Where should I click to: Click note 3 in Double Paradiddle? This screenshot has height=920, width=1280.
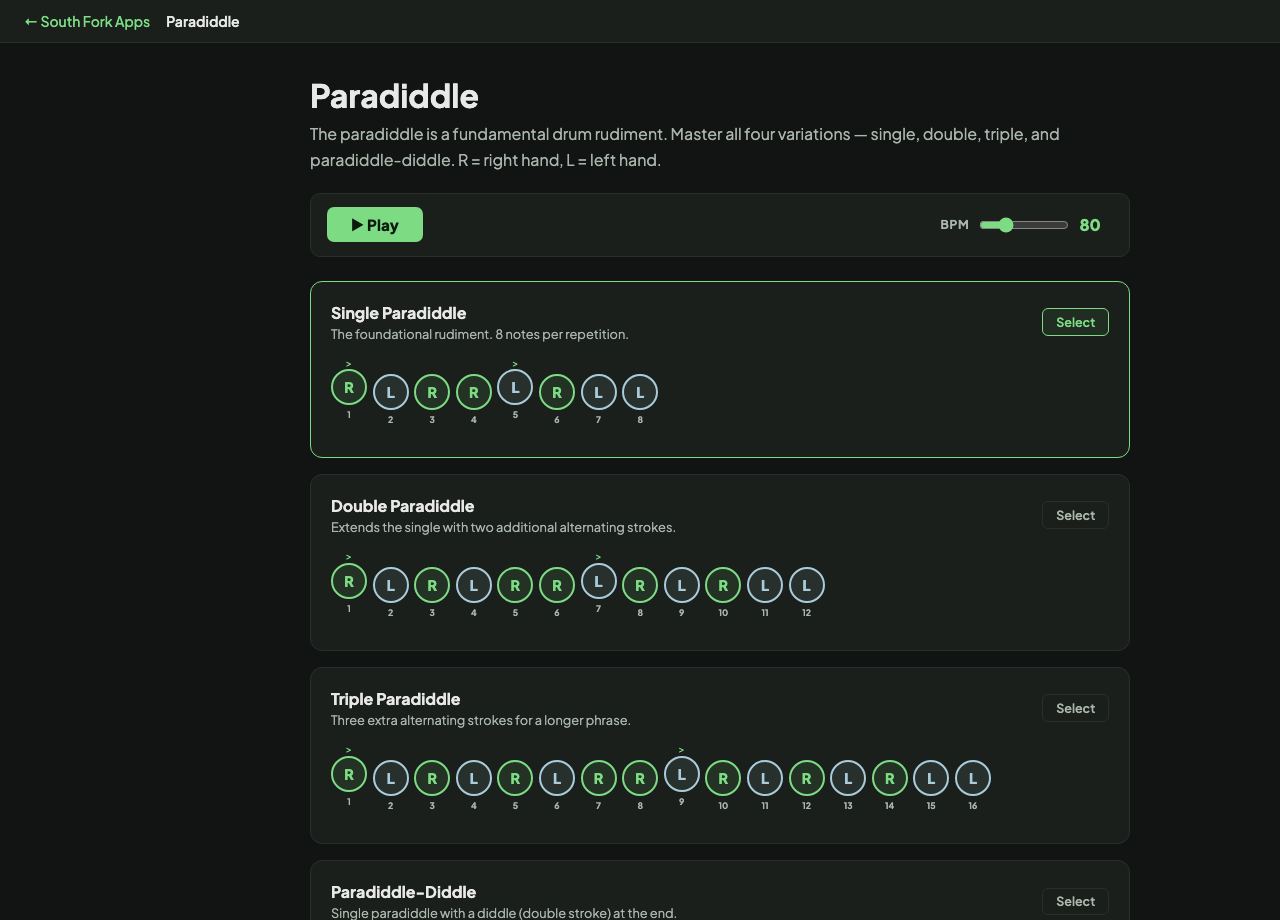(432, 585)
